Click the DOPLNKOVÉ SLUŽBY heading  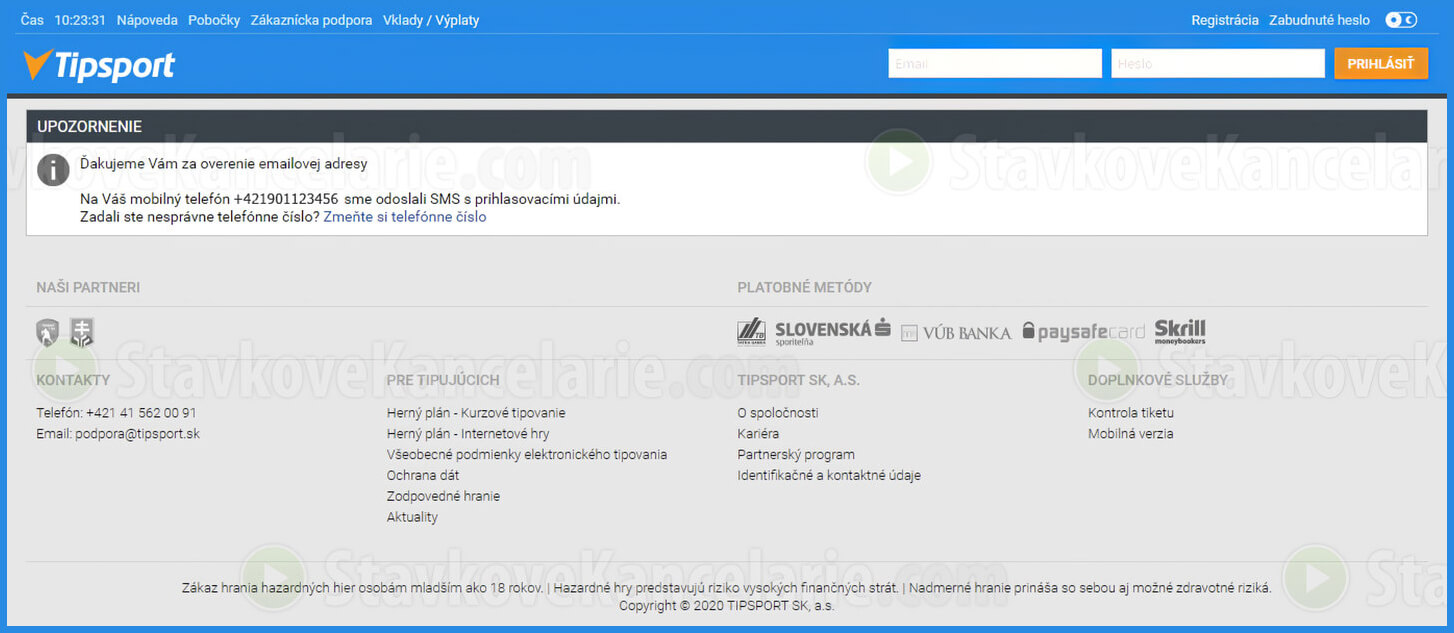point(1158,381)
